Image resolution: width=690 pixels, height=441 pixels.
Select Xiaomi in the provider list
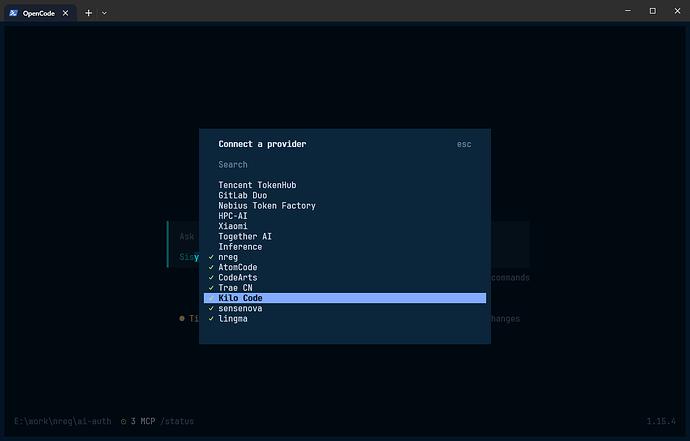point(345,226)
